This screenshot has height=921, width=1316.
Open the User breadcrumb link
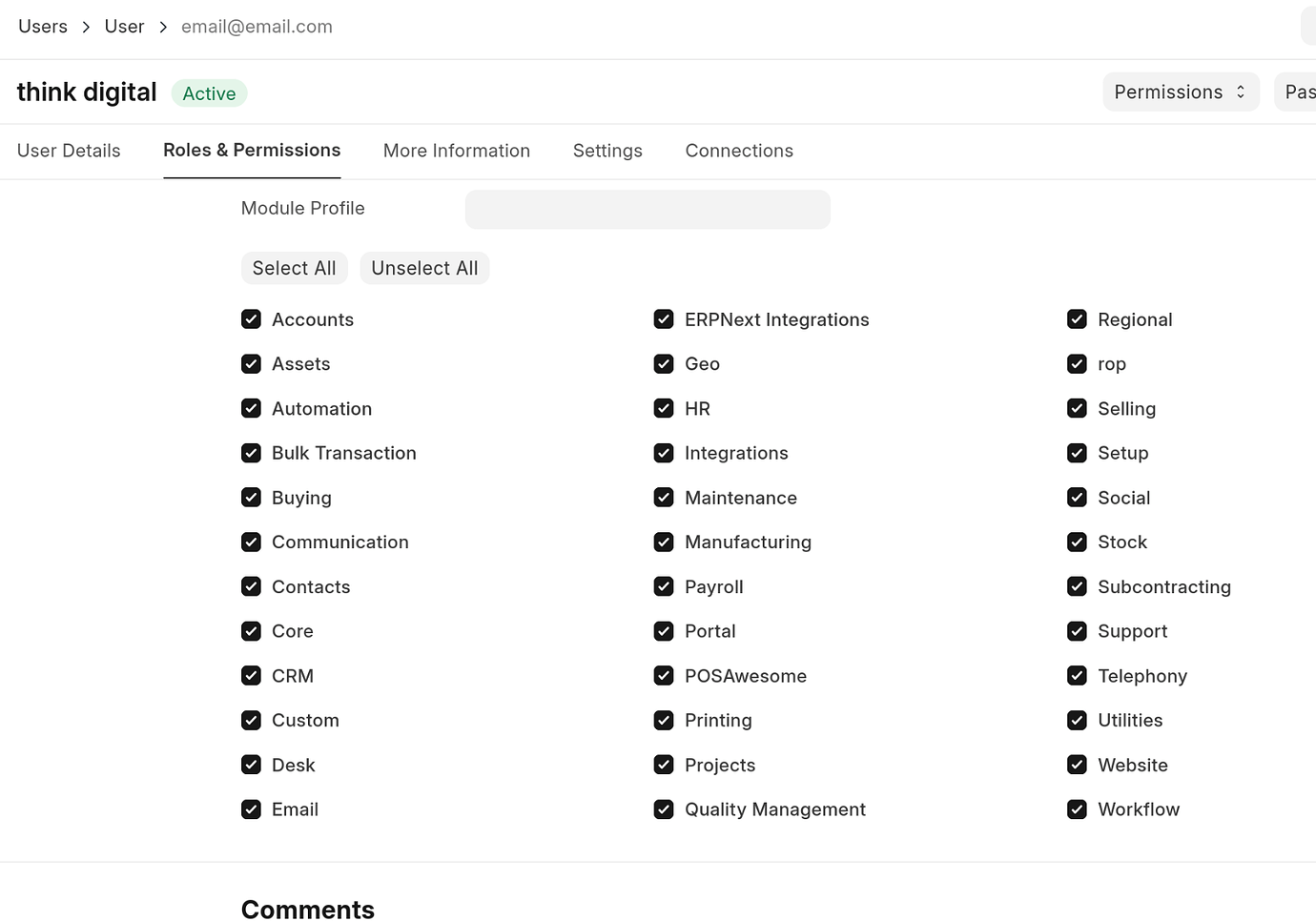pos(124,27)
